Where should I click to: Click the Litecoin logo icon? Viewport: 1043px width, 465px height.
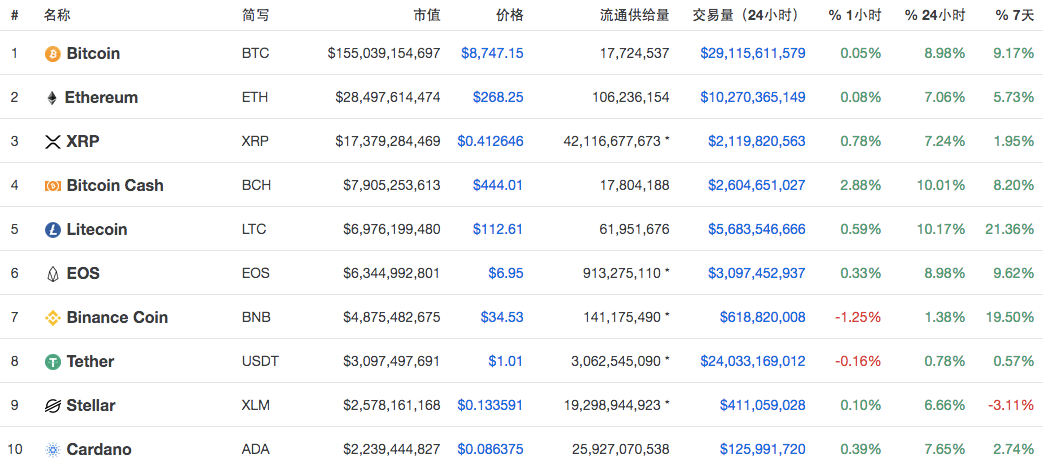click(x=53, y=230)
